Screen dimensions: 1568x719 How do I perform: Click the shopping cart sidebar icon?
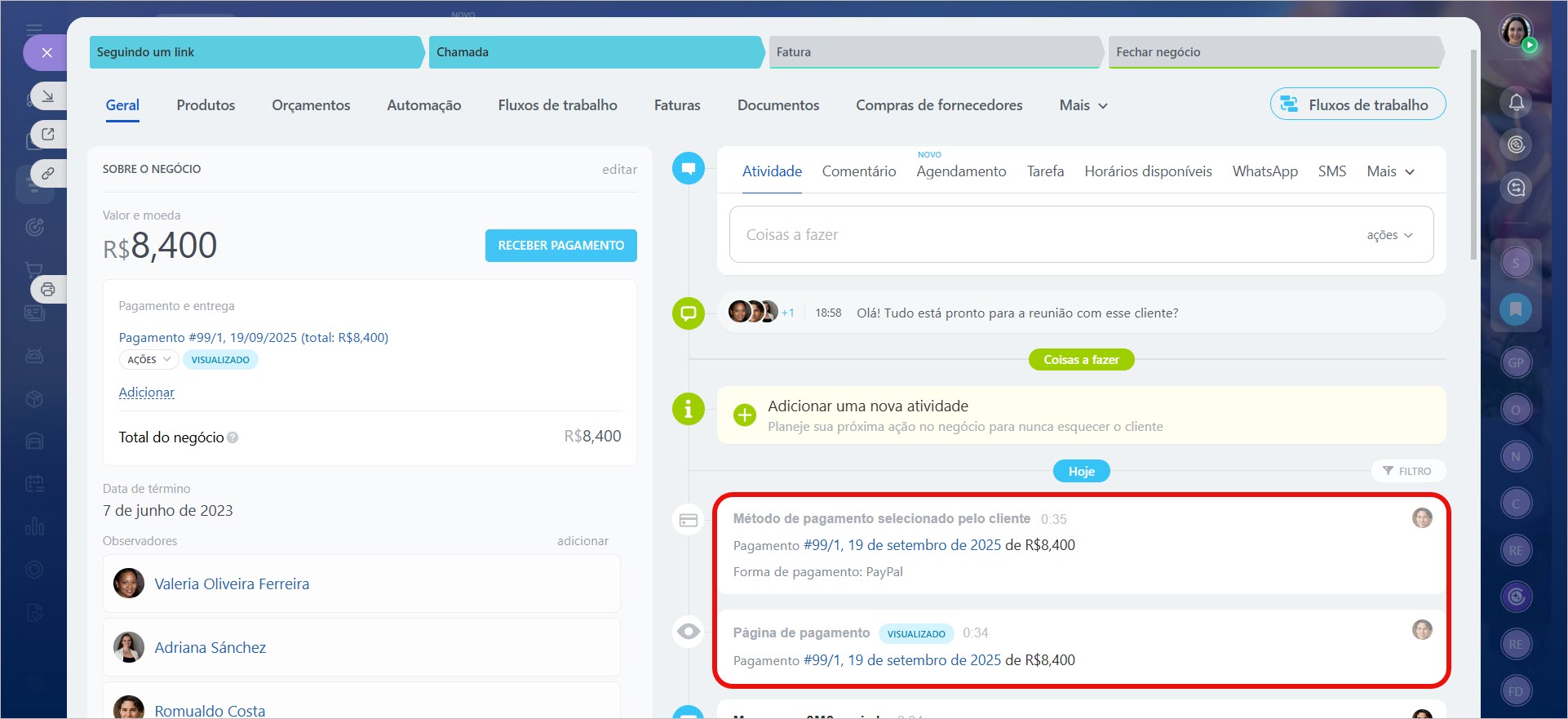(x=33, y=269)
